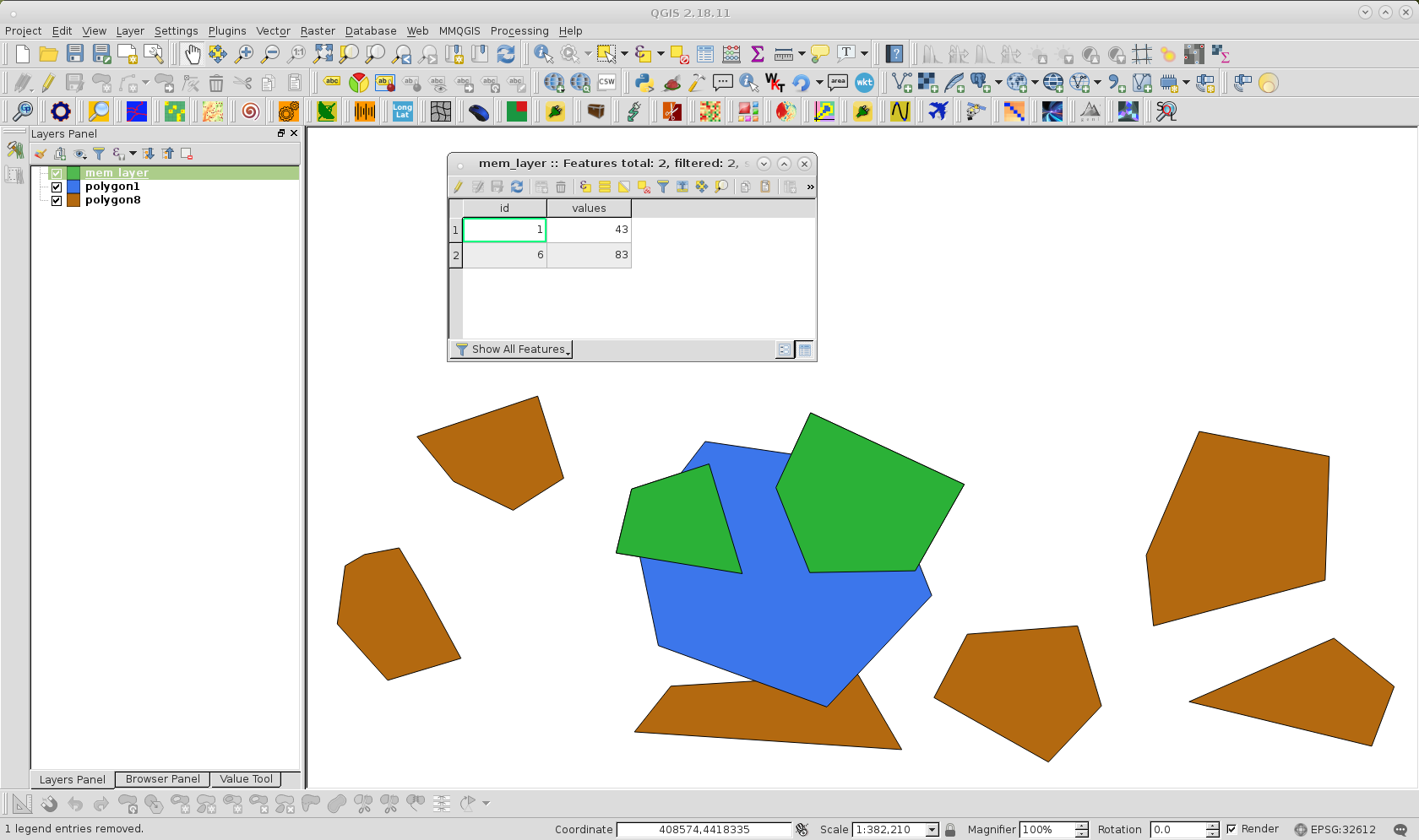Activate the Identify Features tool
Screen dimensions: 1419x840
(544, 54)
